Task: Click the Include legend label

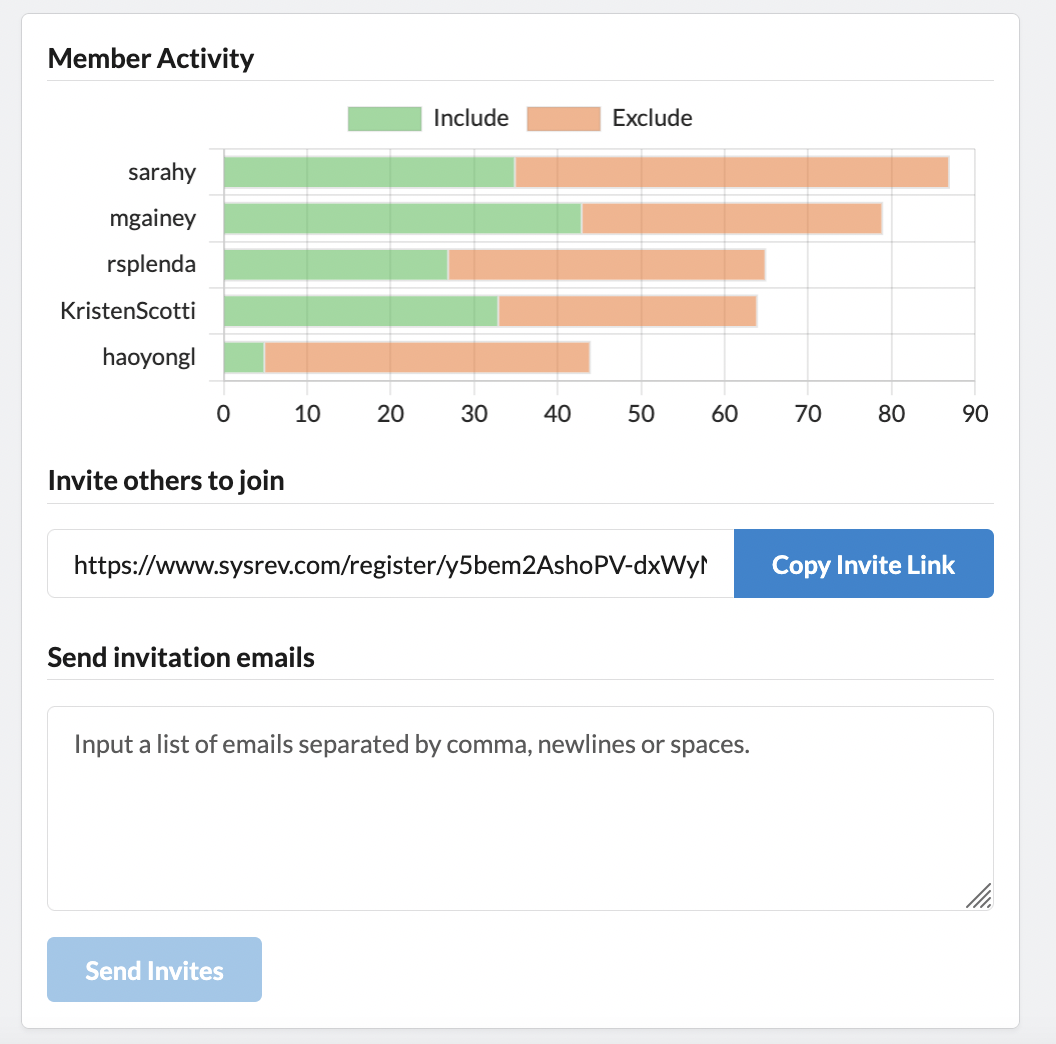Action: (471, 118)
